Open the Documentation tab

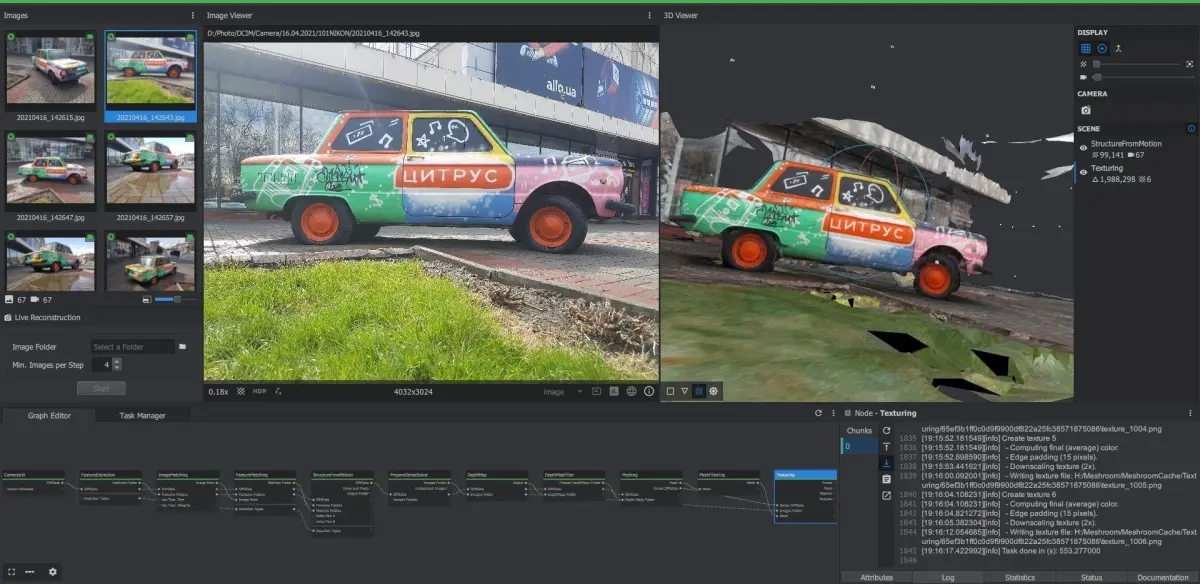coord(1163,578)
